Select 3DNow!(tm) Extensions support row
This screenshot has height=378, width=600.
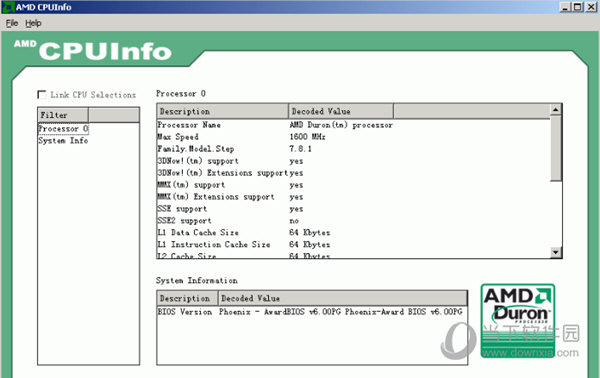click(x=353, y=173)
